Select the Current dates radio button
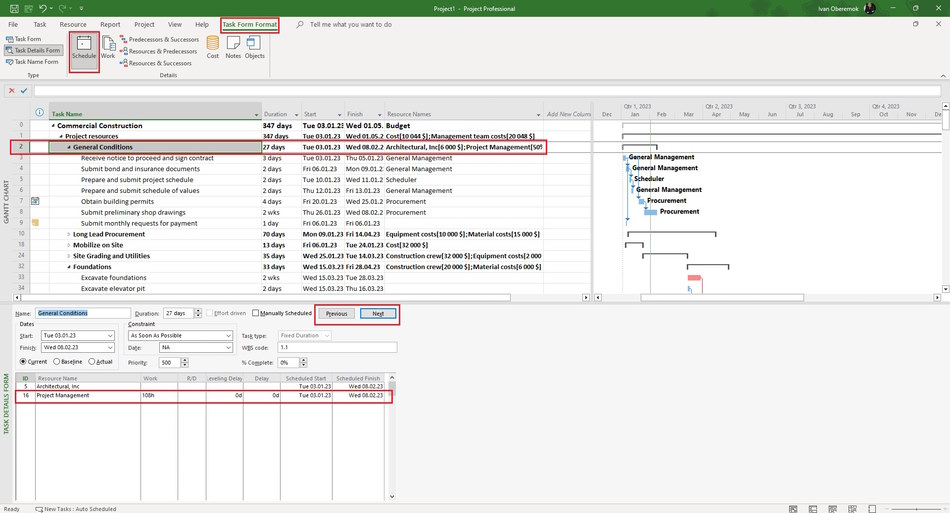Image resolution: width=950 pixels, height=513 pixels. [23, 362]
